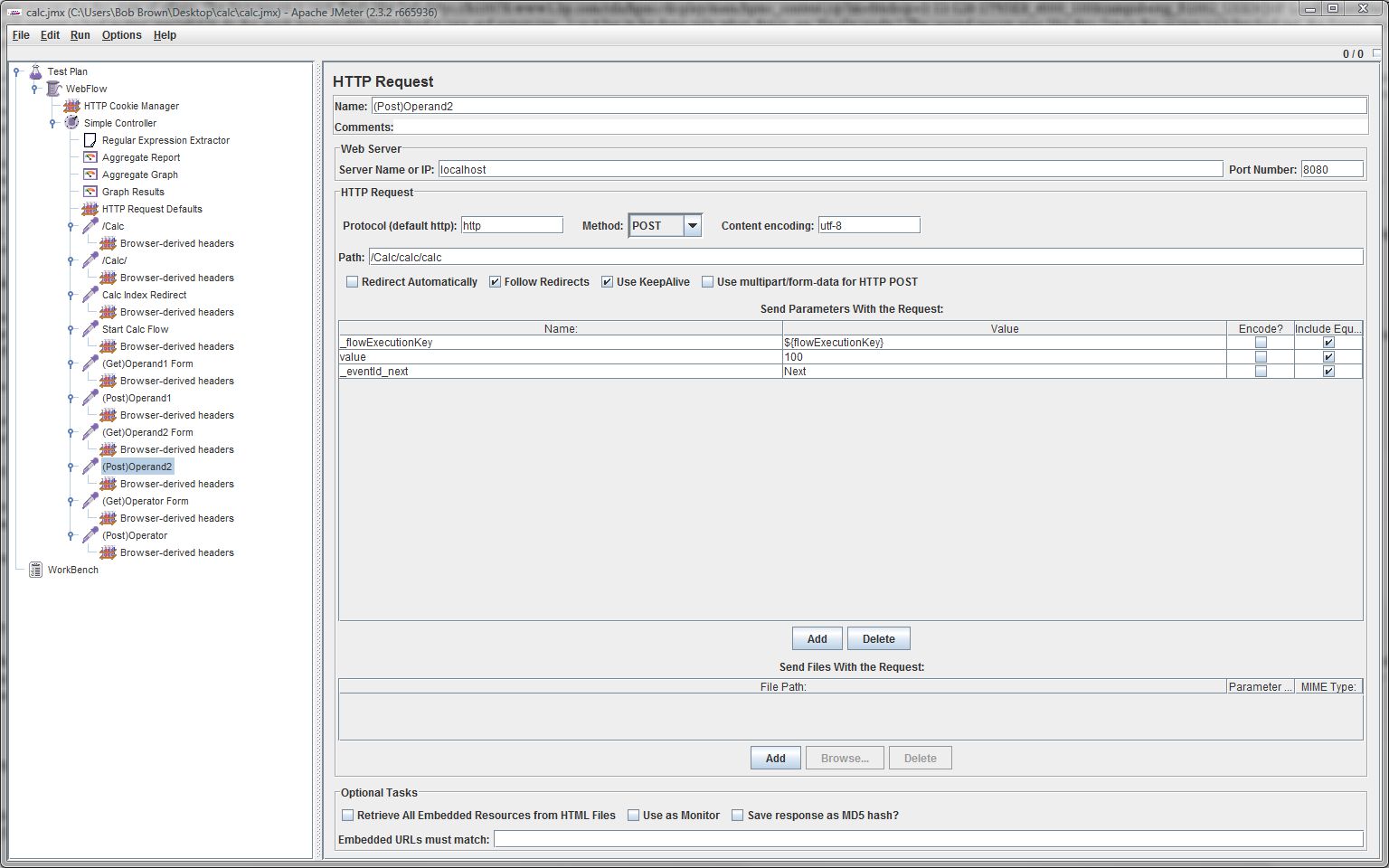
Task: Select the HTTP Cookie Manager icon
Action: coord(71,106)
